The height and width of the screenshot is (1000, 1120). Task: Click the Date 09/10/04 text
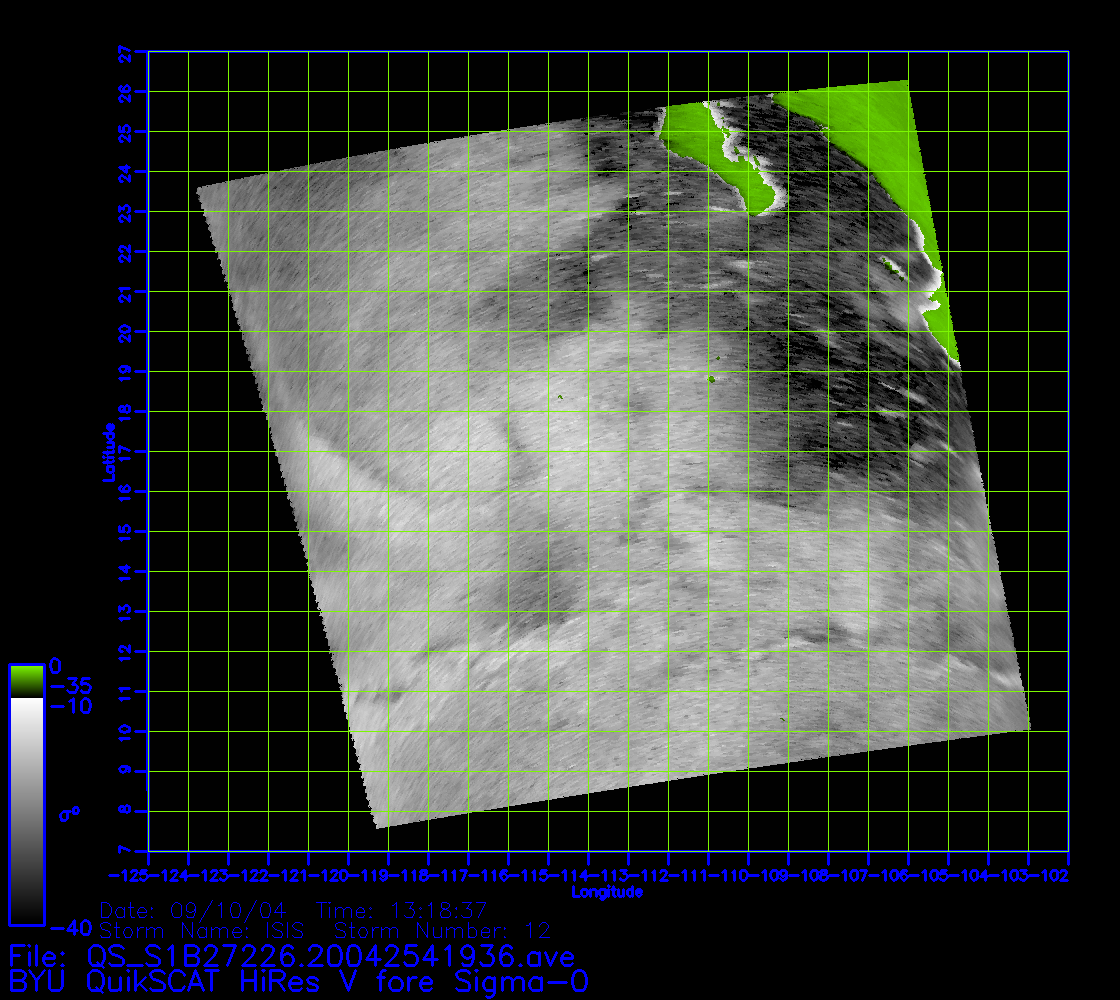tap(193, 911)
